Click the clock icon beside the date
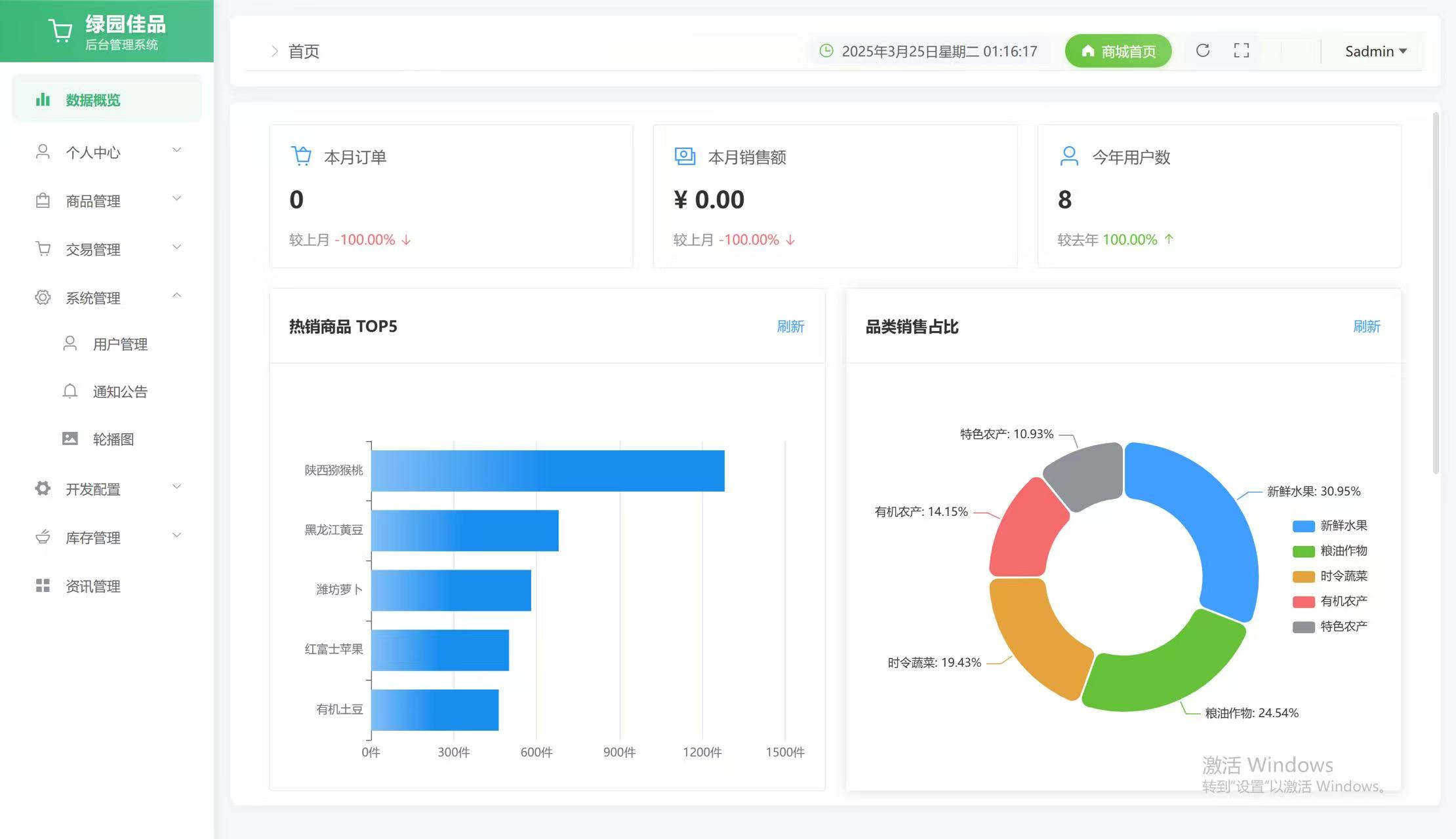 tap(826, 50)
